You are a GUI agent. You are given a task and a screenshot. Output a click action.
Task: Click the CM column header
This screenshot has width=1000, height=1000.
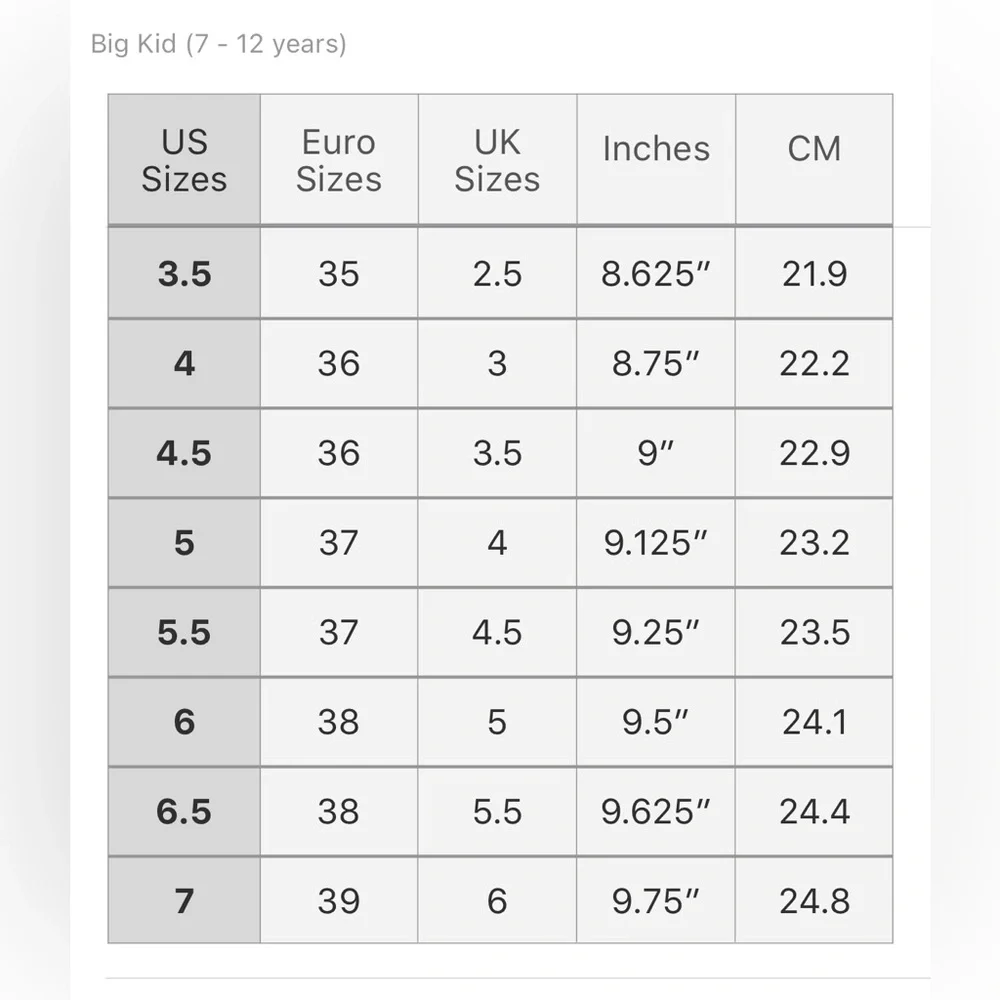[814, 159]
